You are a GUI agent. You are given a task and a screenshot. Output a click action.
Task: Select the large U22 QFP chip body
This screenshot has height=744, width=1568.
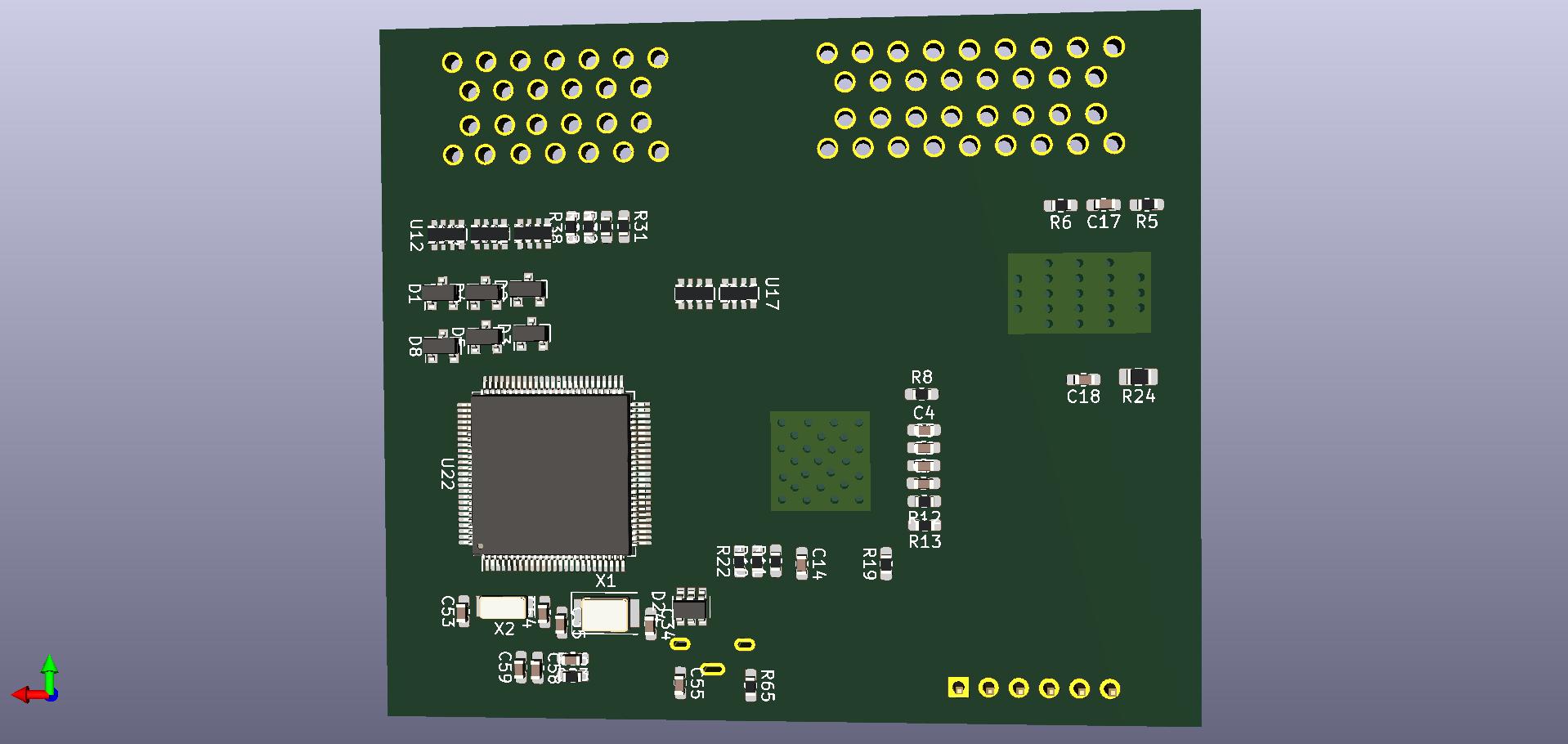[x=550, y=473]
